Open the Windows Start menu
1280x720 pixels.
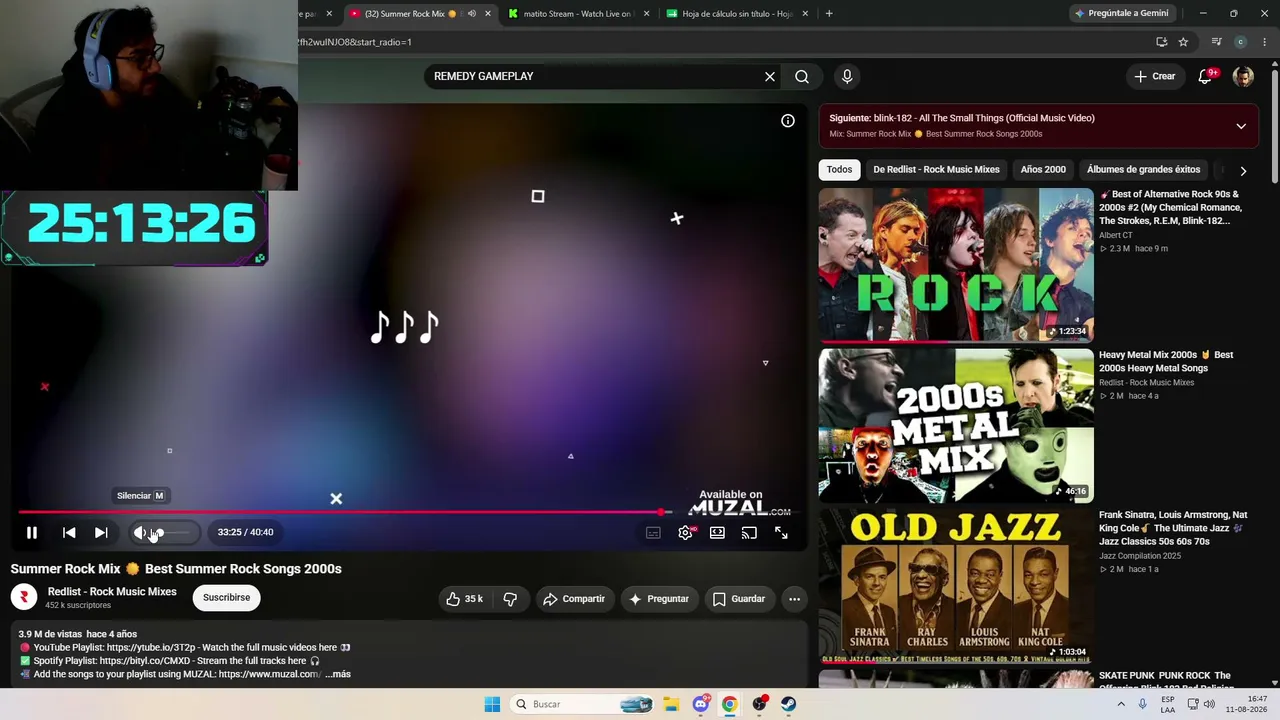[x=492, y=704]
